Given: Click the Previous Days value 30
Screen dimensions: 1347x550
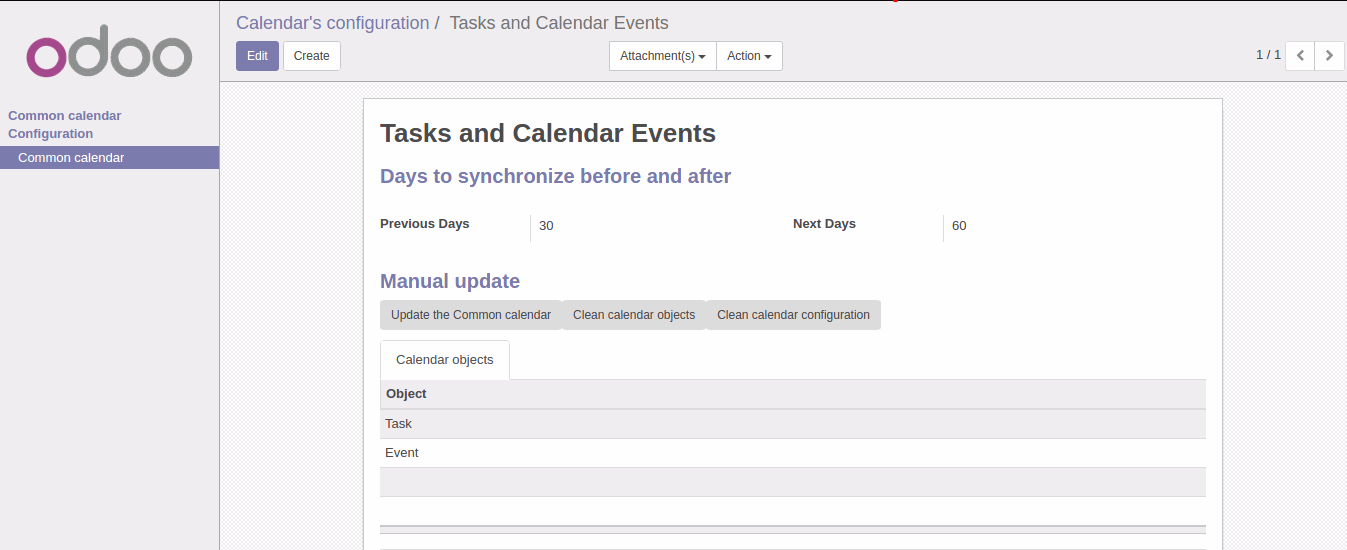Looking at the screenshot, I should pos(546,226).
